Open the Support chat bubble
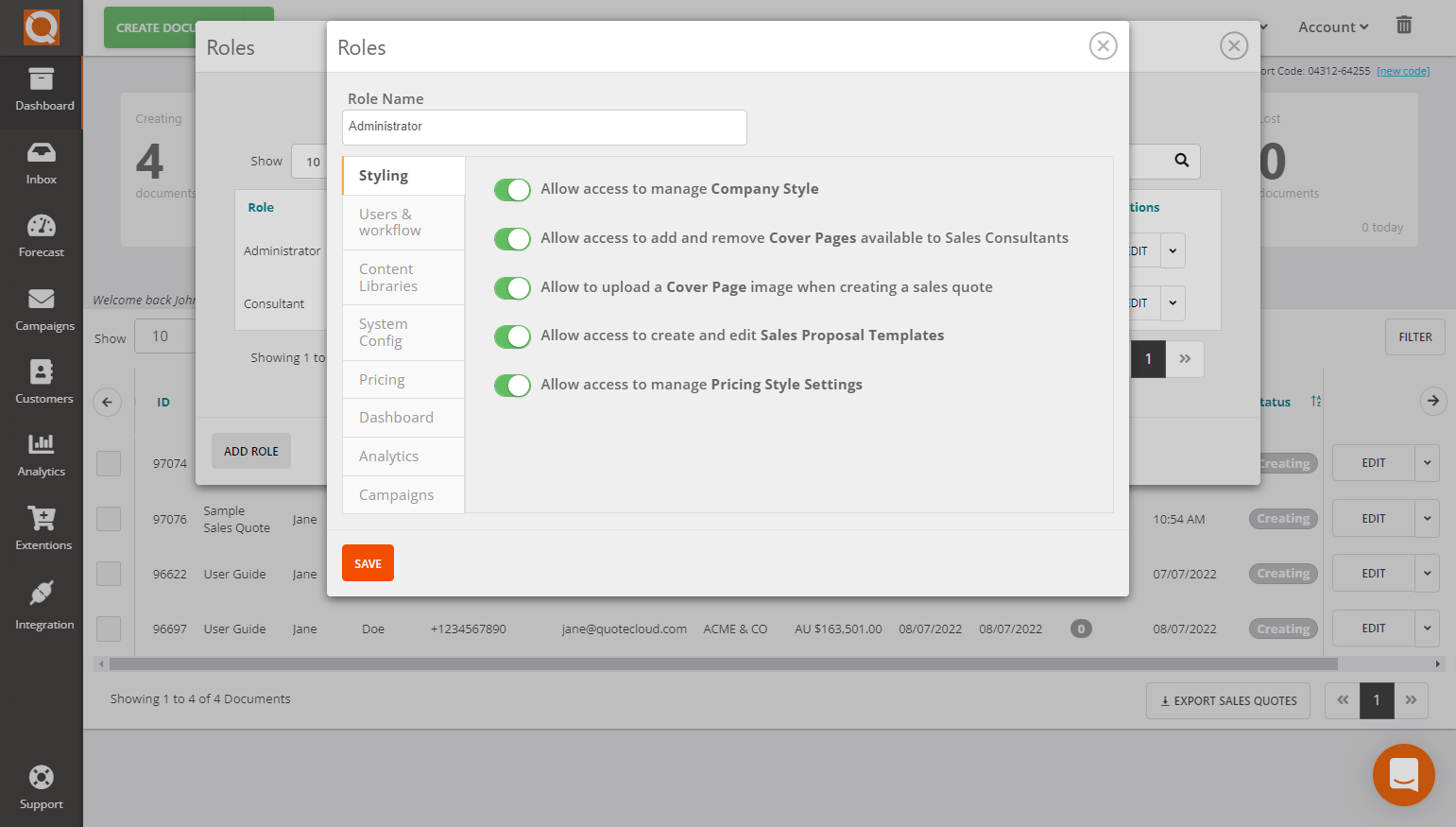This screenshot has width=1456, height=827. pyautogui.click(x=1403, y=775)
